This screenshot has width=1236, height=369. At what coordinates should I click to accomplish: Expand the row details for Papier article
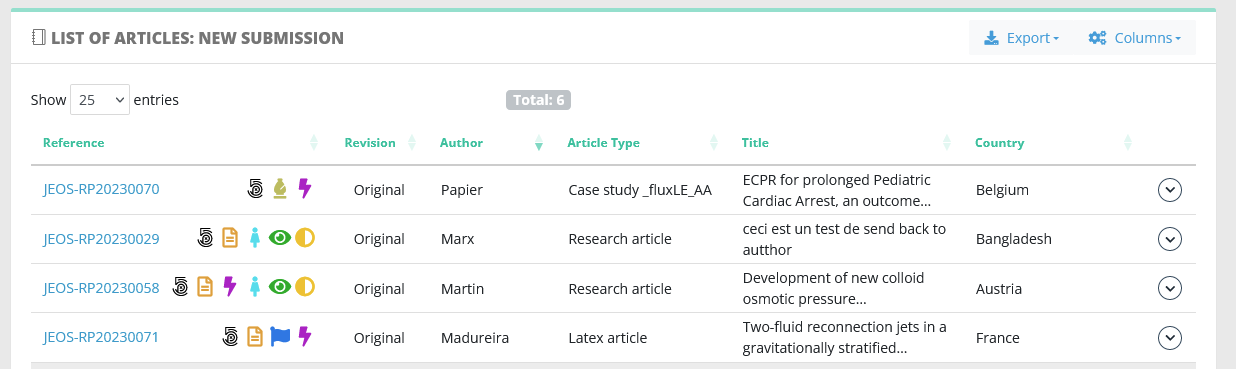[1170, 189]
